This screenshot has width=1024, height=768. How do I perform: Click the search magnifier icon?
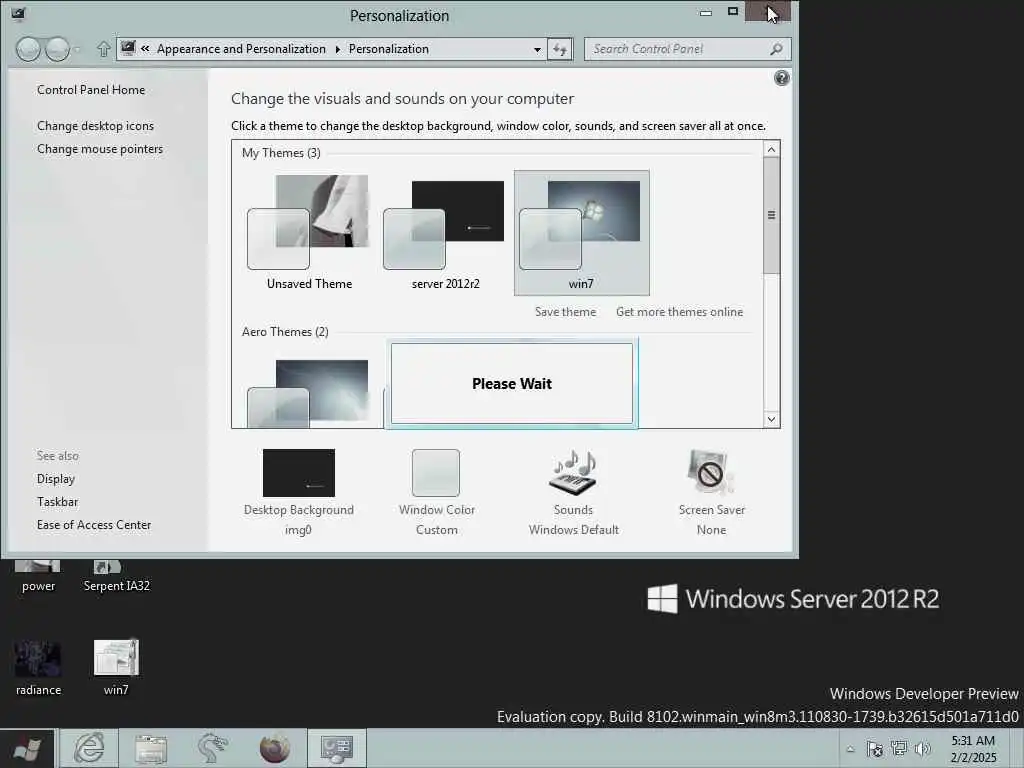pos(776,49)
